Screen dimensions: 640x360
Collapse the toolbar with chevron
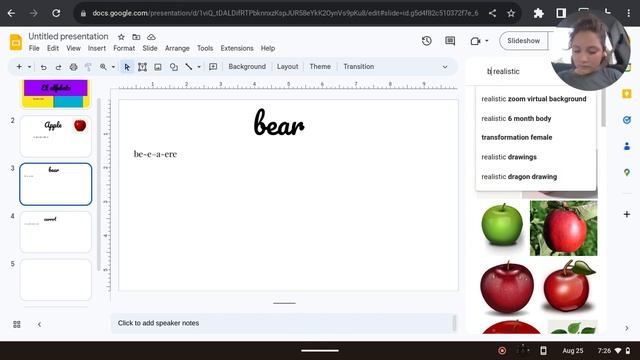click(x=445, y=67)
